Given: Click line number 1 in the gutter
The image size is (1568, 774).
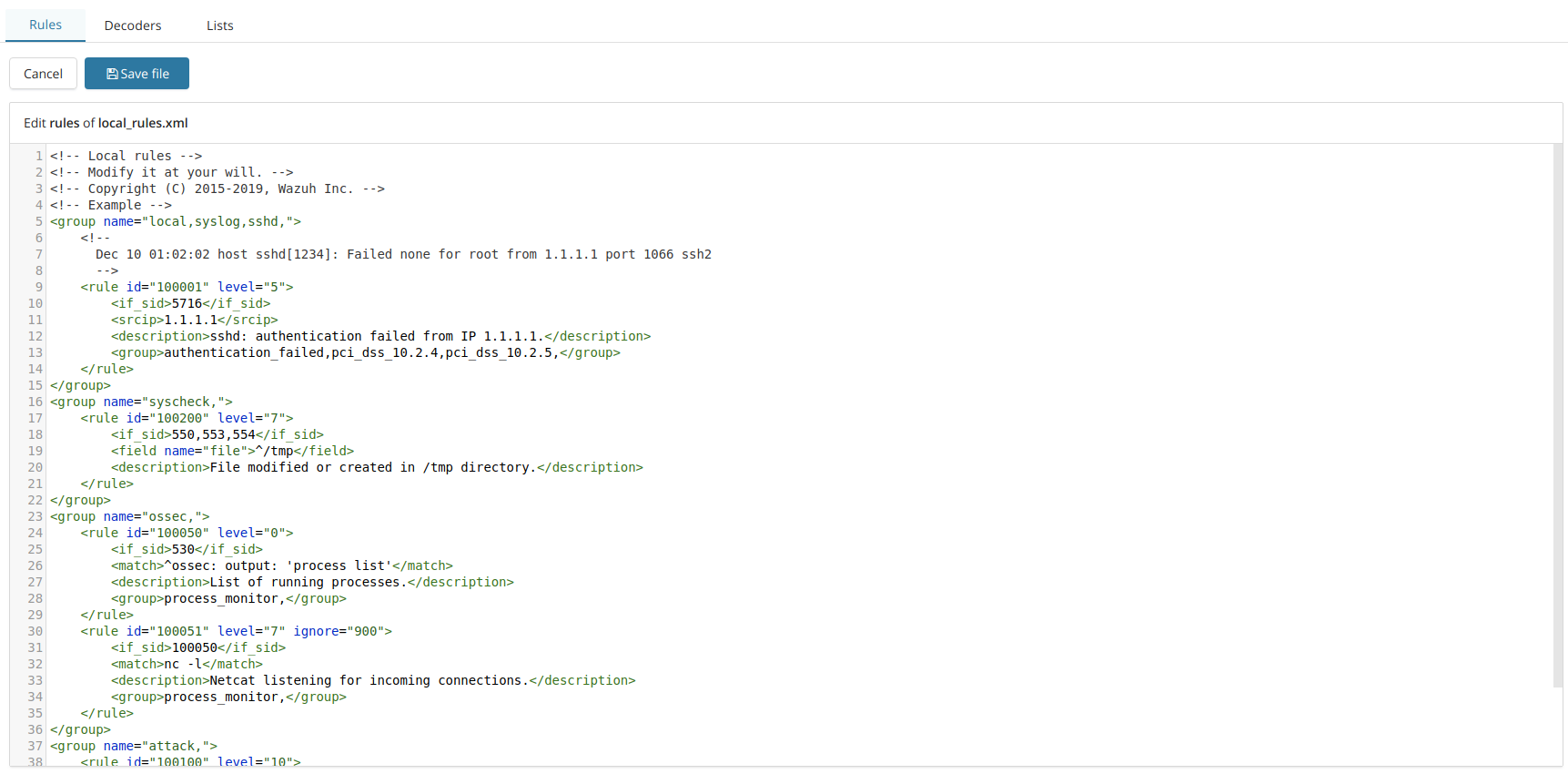Looking at the screenshot, I should click(39, 156).
